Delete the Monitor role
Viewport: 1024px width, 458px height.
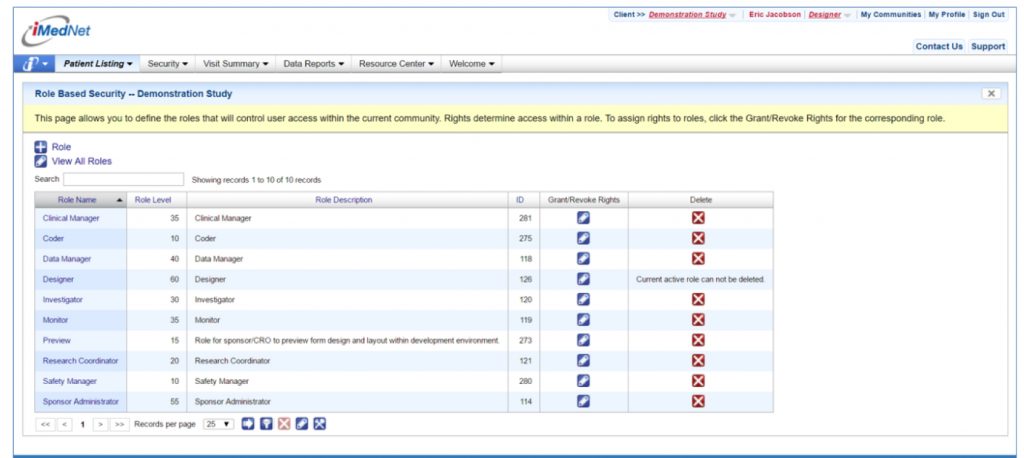click(x=698, y=320)
